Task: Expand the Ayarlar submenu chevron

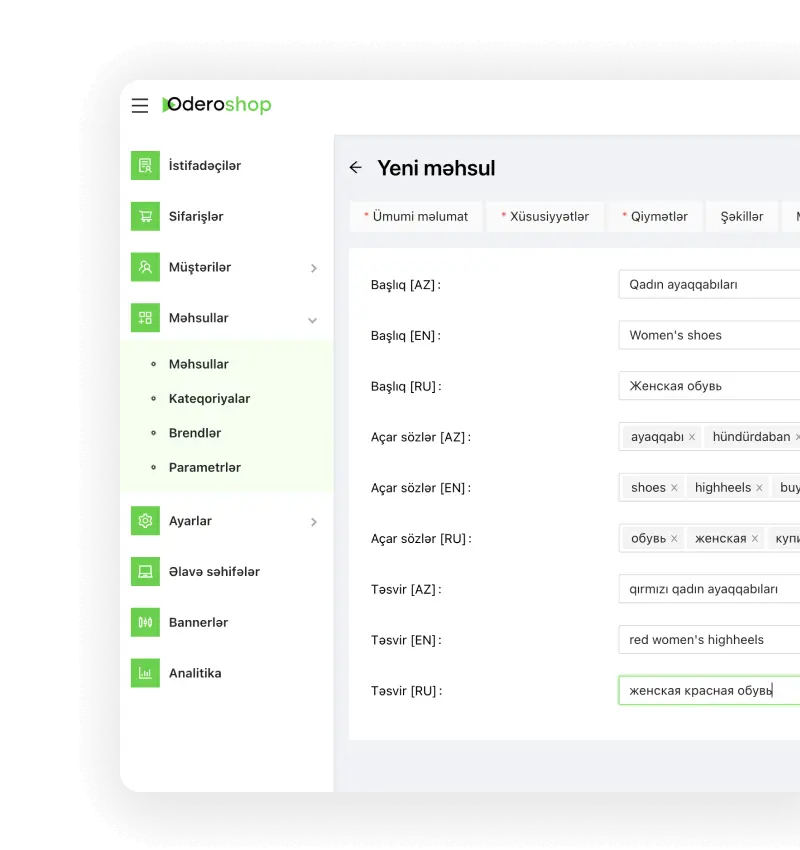Action: [313, 522]
